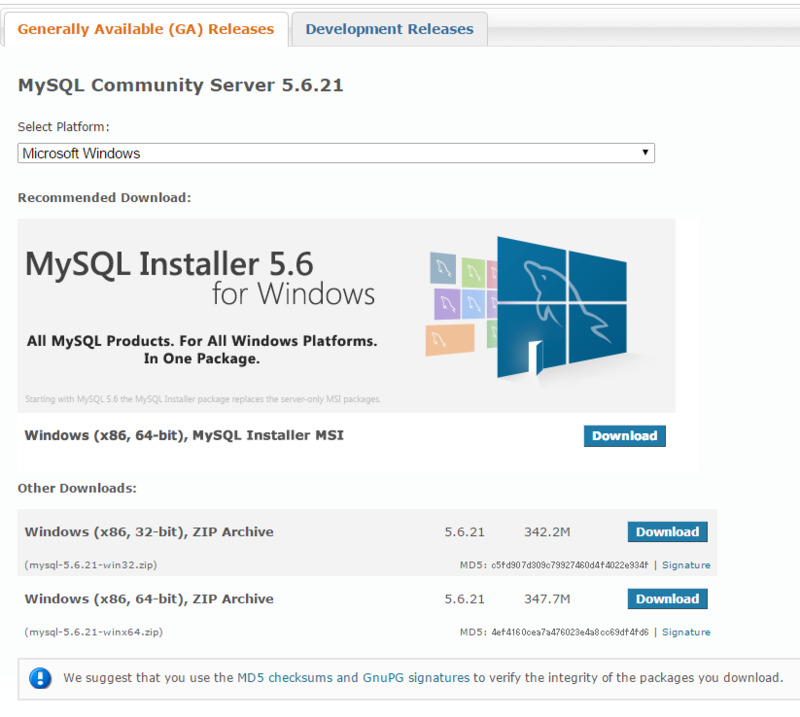
Task: Open Signature link for win32 zip
Action: click(x=686, y=565)
